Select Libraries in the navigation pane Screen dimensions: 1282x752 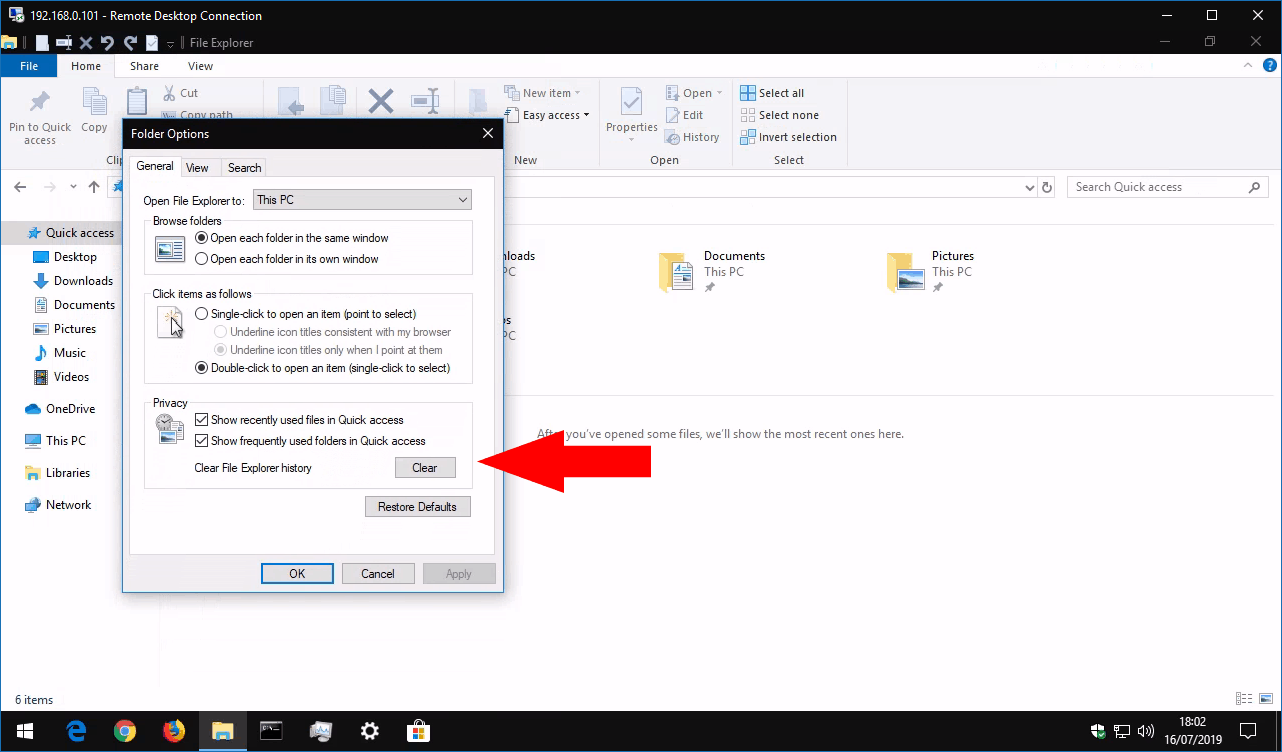[x=57, y=473]
